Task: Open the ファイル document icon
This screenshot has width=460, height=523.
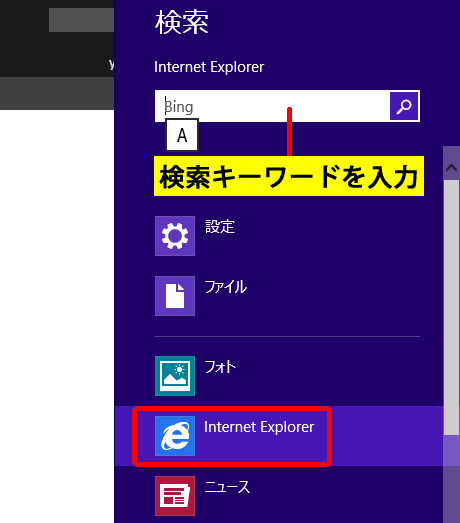Action: (175, 296)
